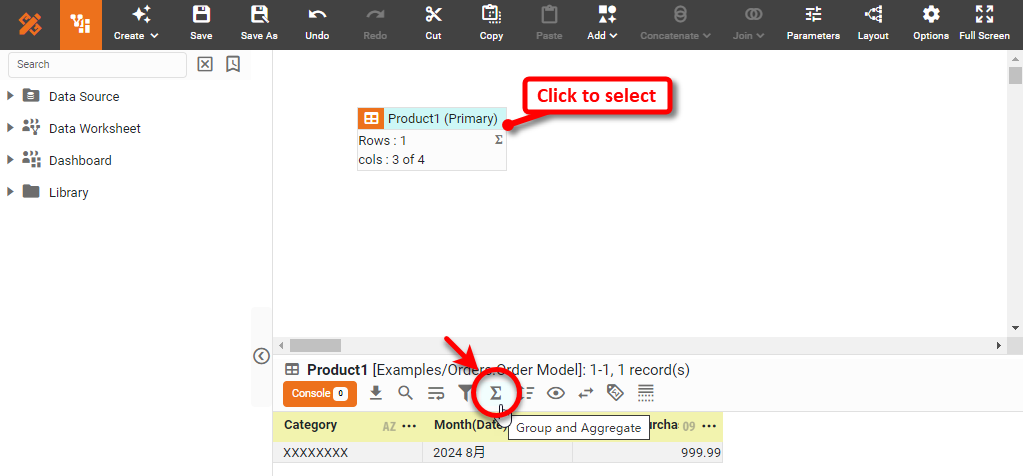Click the orange Console button
The width and height of the screenshot is (1023, 476).
(x=319, y=394)
